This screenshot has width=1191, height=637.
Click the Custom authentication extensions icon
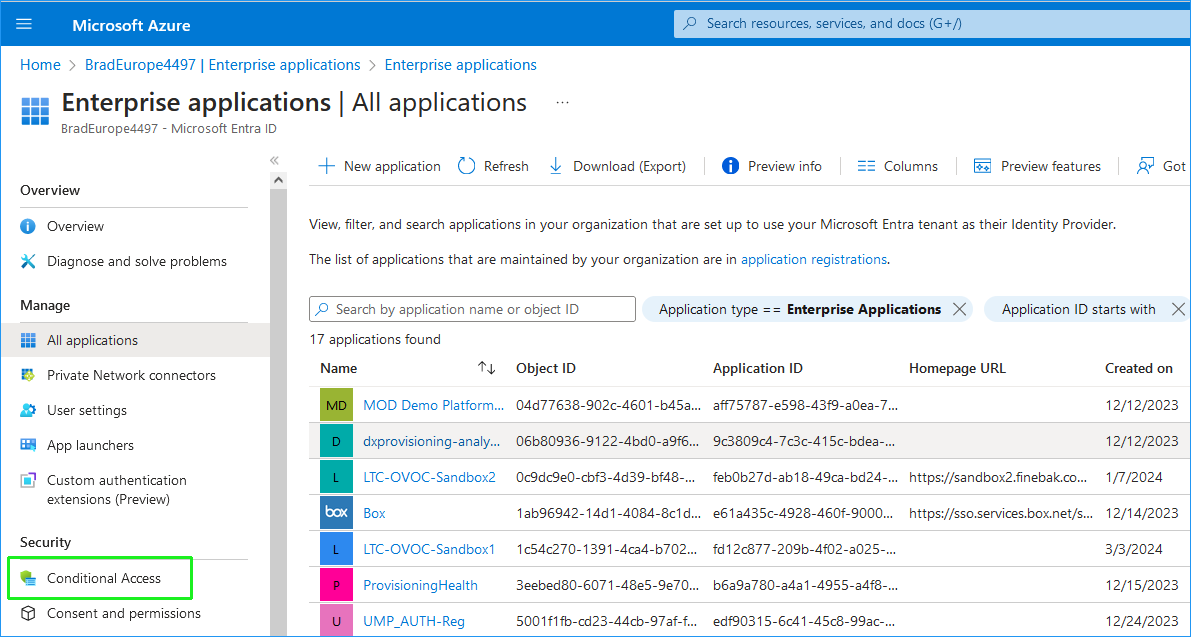pyautogui.click(x=28, y=481)
